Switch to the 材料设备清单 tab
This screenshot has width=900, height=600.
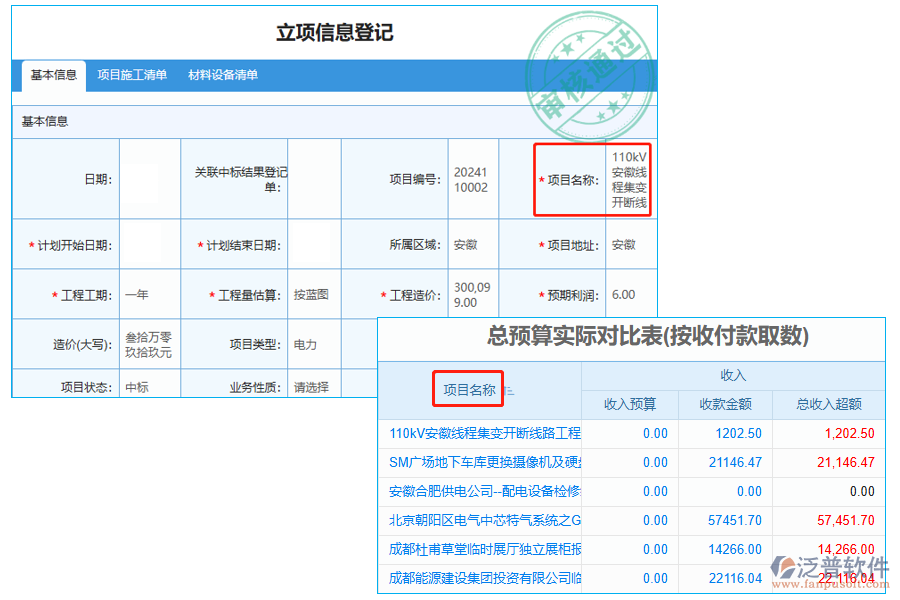coord(221,74)
